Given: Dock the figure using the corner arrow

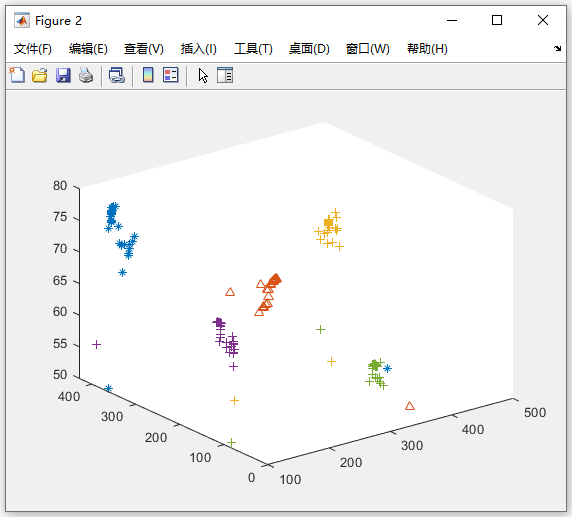Looking at the screenshot, I should tap(557, 49).
